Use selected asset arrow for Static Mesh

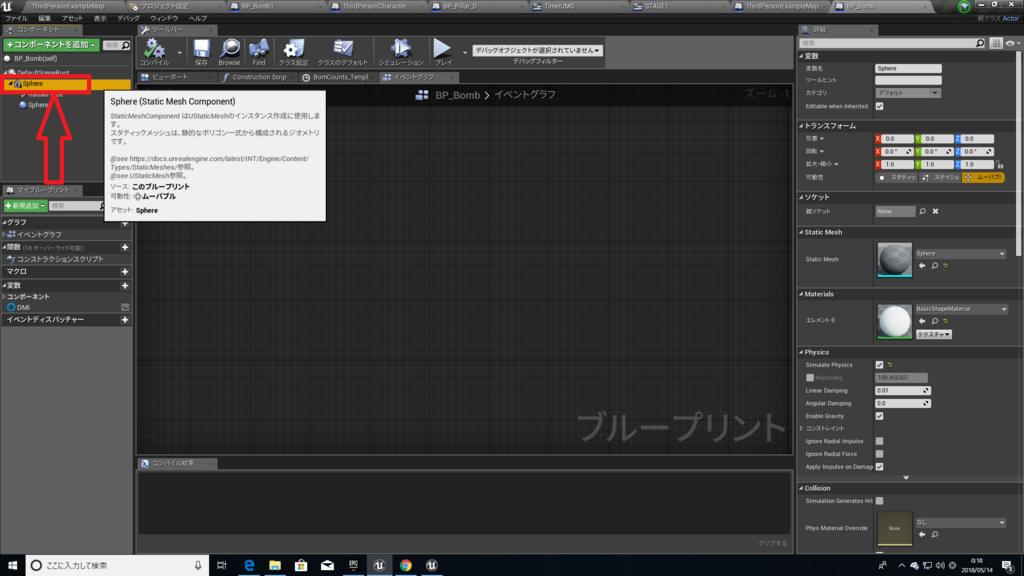[x=922, y=266]
